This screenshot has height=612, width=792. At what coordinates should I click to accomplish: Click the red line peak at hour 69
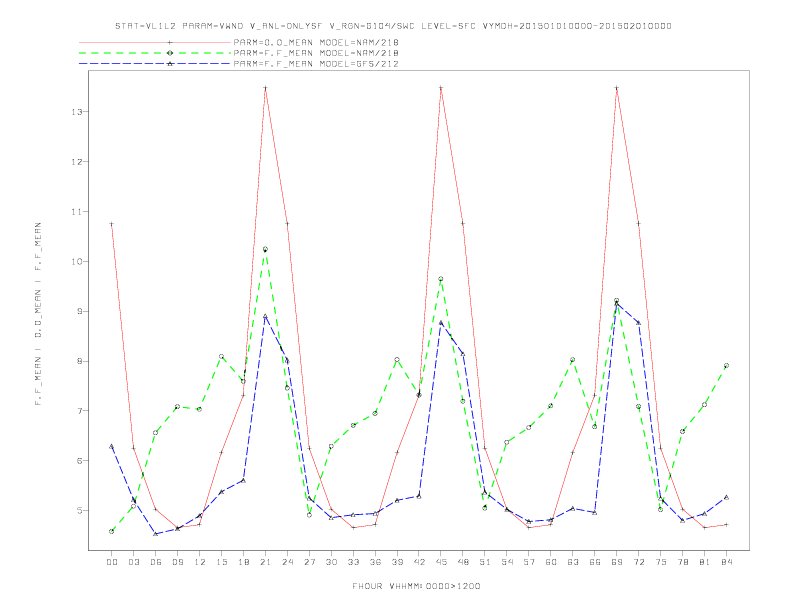coord(617,88)
